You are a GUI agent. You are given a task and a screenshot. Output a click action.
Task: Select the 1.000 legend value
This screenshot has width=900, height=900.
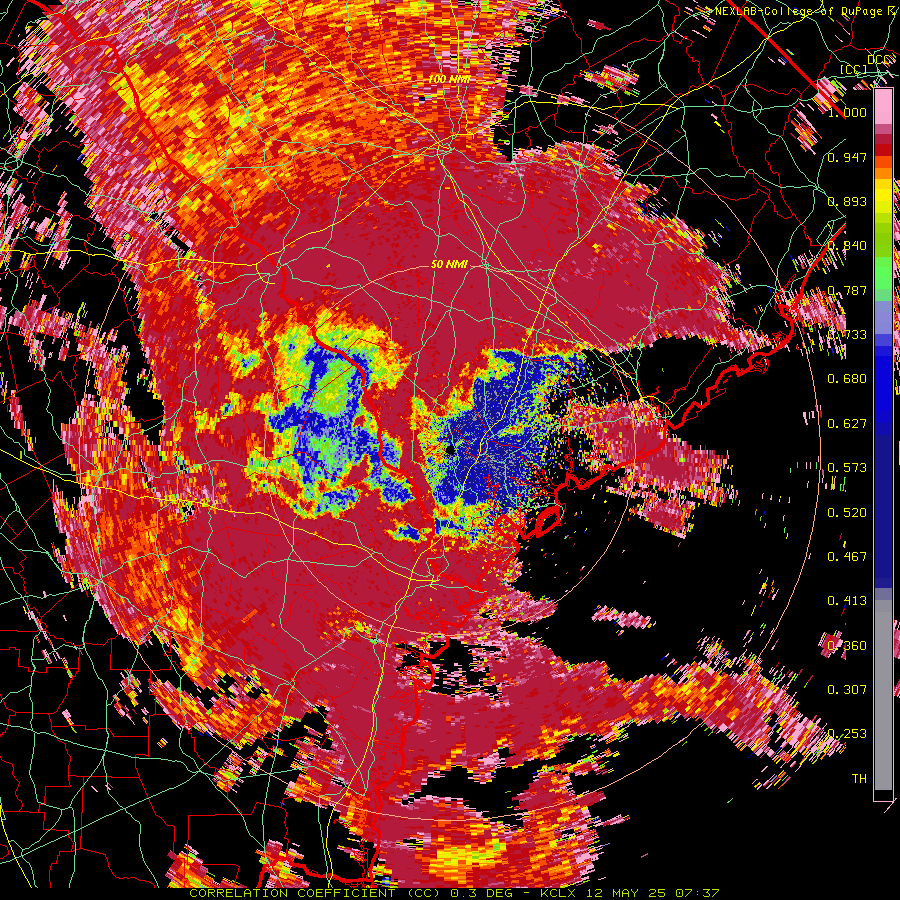click(847, 112)
